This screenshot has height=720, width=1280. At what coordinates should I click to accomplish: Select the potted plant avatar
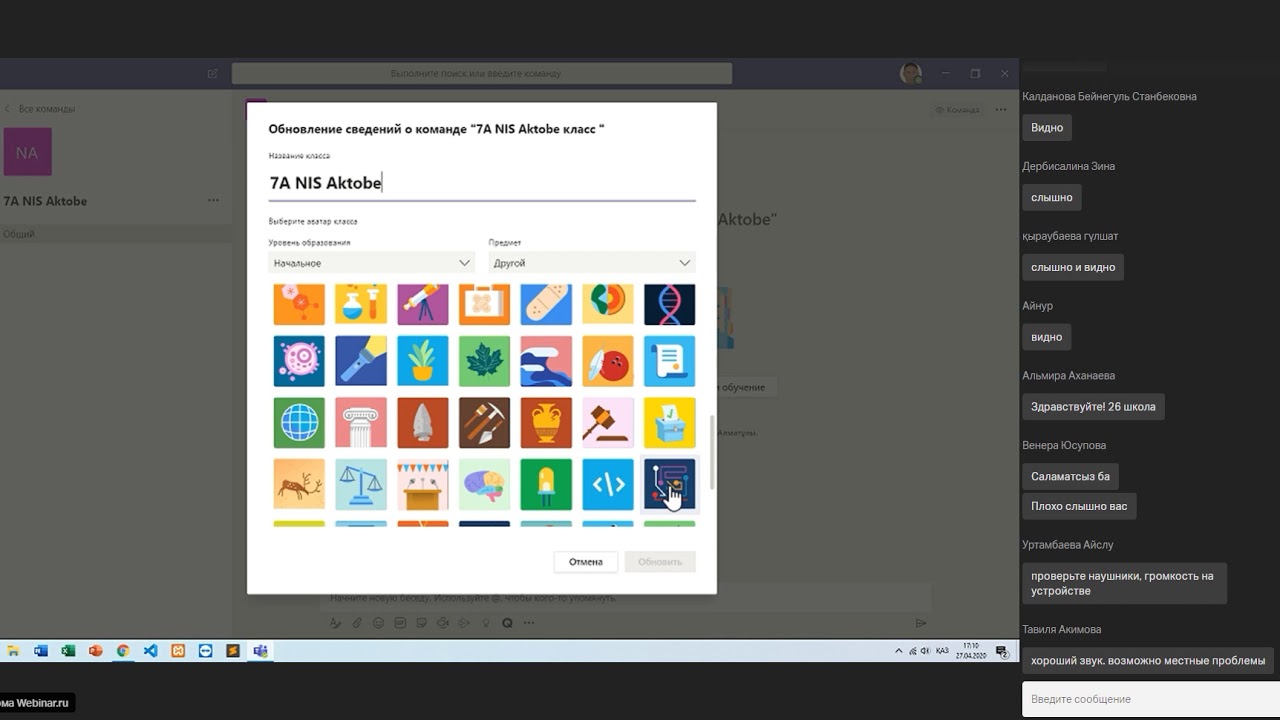tap(423, 361)
